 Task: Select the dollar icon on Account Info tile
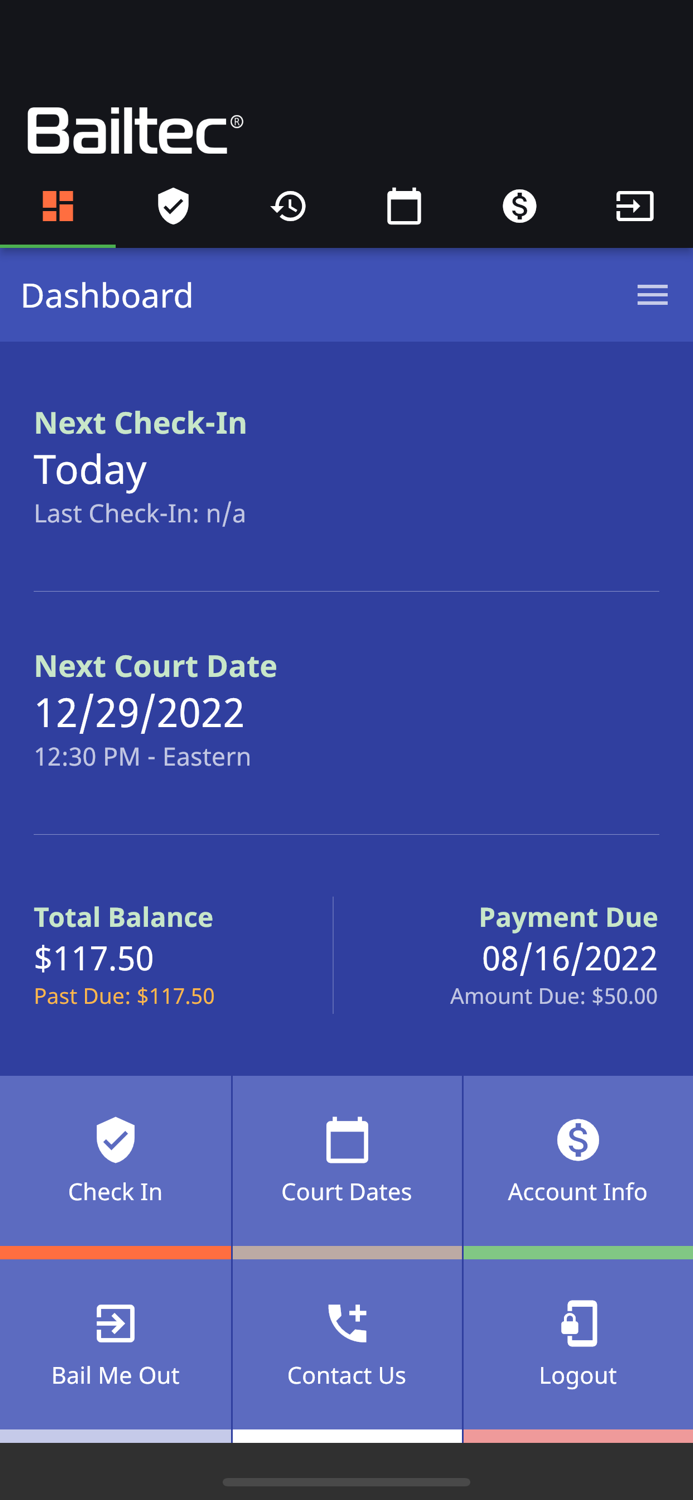[578, 1139]
